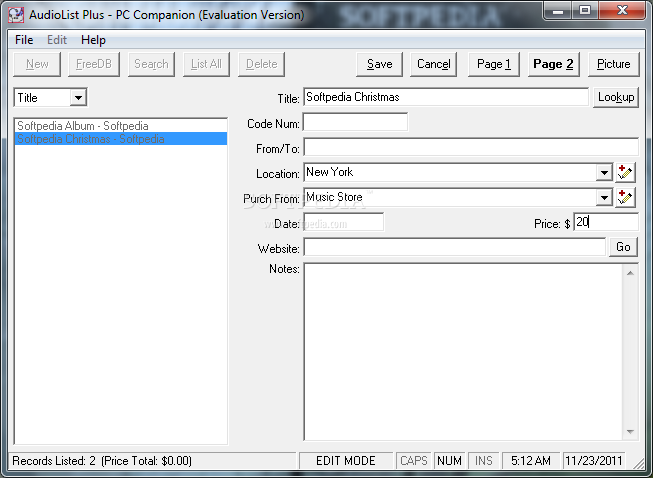The image size is (653, 478).
Task: Click the INS status indicator
Action: [x=484, y=461]
